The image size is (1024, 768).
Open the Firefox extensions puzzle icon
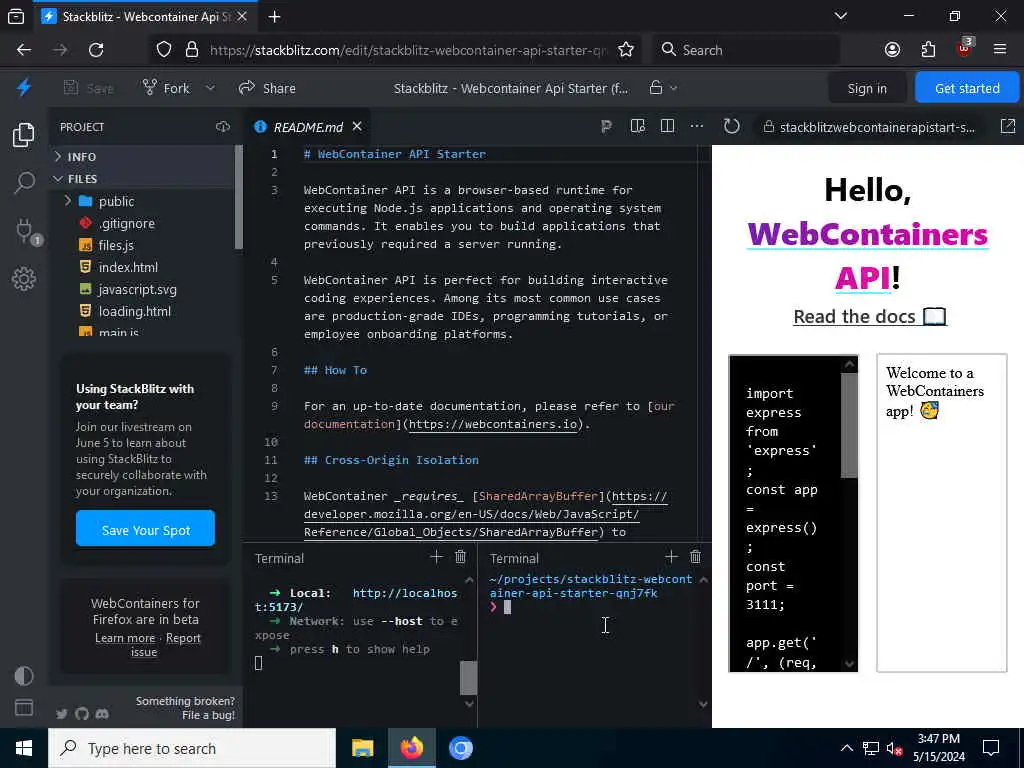coord(928,50)
